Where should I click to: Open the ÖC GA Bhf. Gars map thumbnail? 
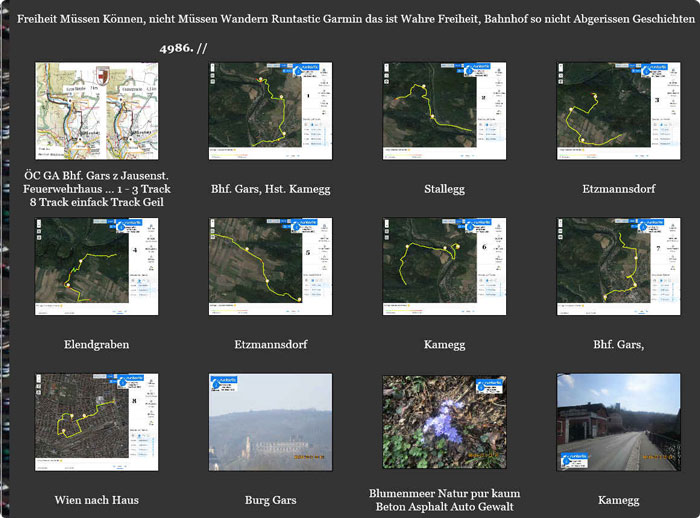(96, 111)
